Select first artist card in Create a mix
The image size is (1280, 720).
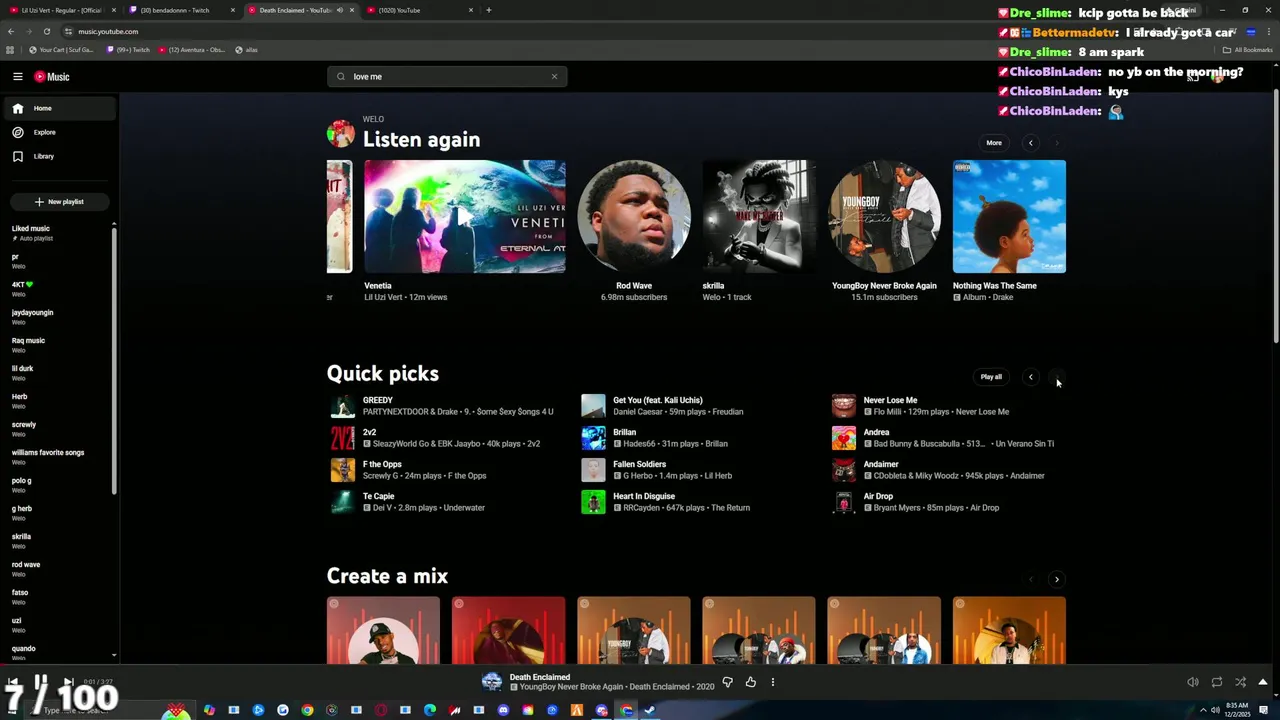click(x=383, y=631)
